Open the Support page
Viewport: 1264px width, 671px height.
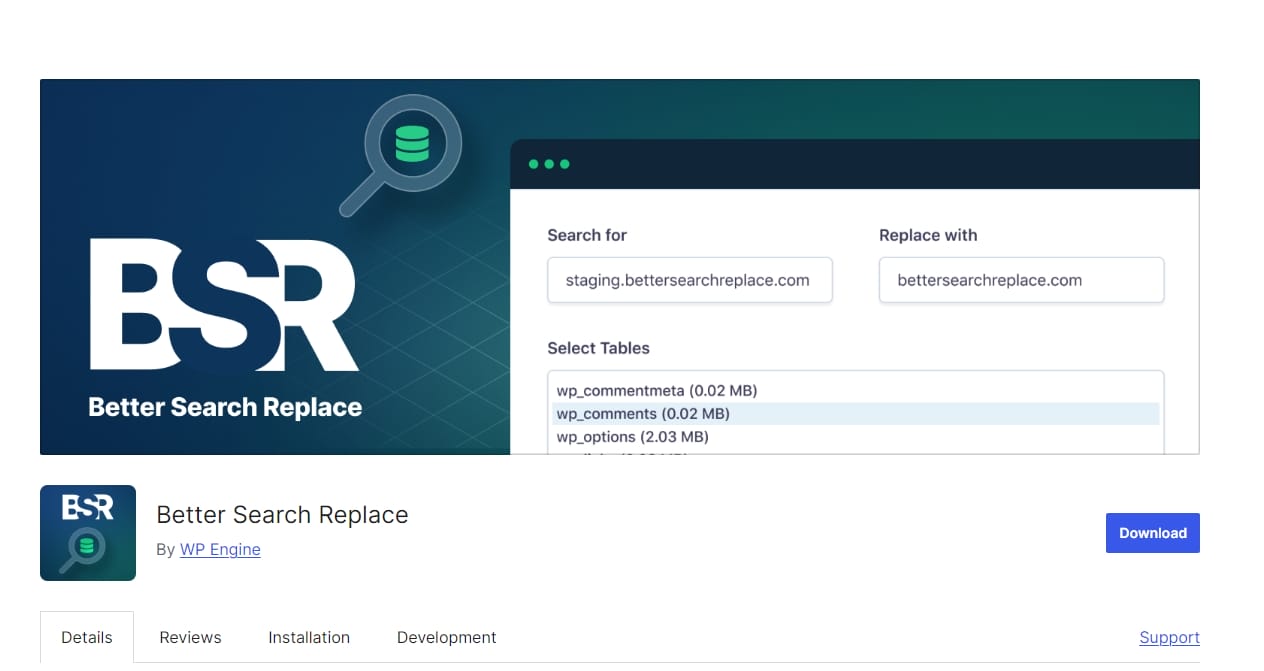pos(1169,637)
